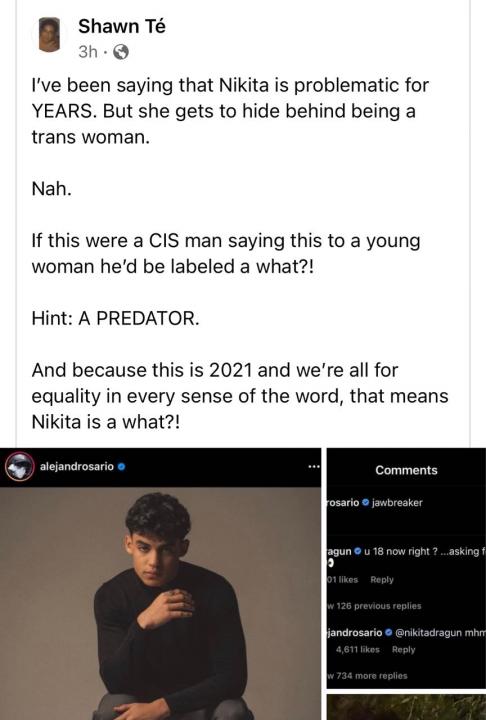Open the Shawn Té name link

point(122,26)
